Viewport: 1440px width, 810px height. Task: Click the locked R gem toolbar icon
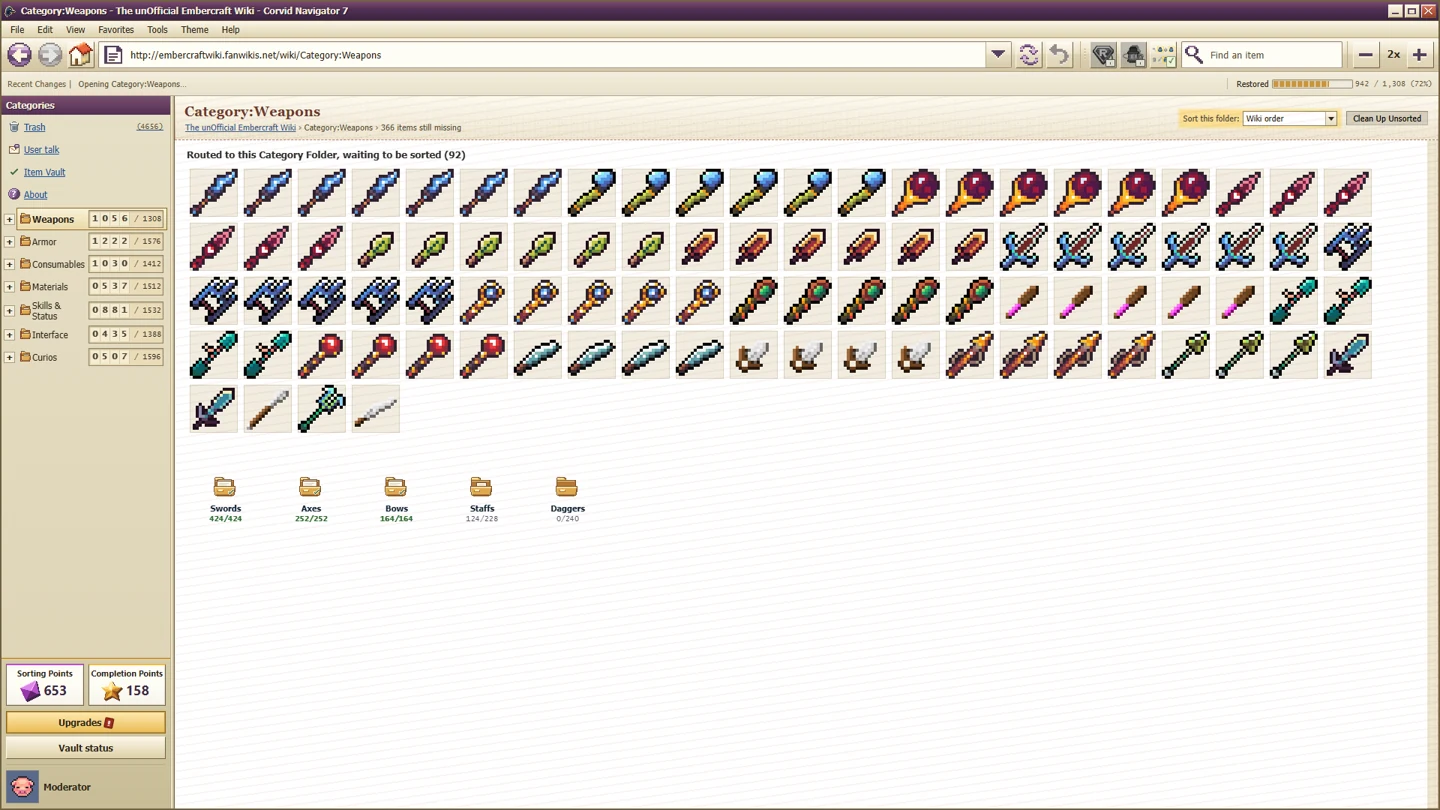[x=1103, y=55]
